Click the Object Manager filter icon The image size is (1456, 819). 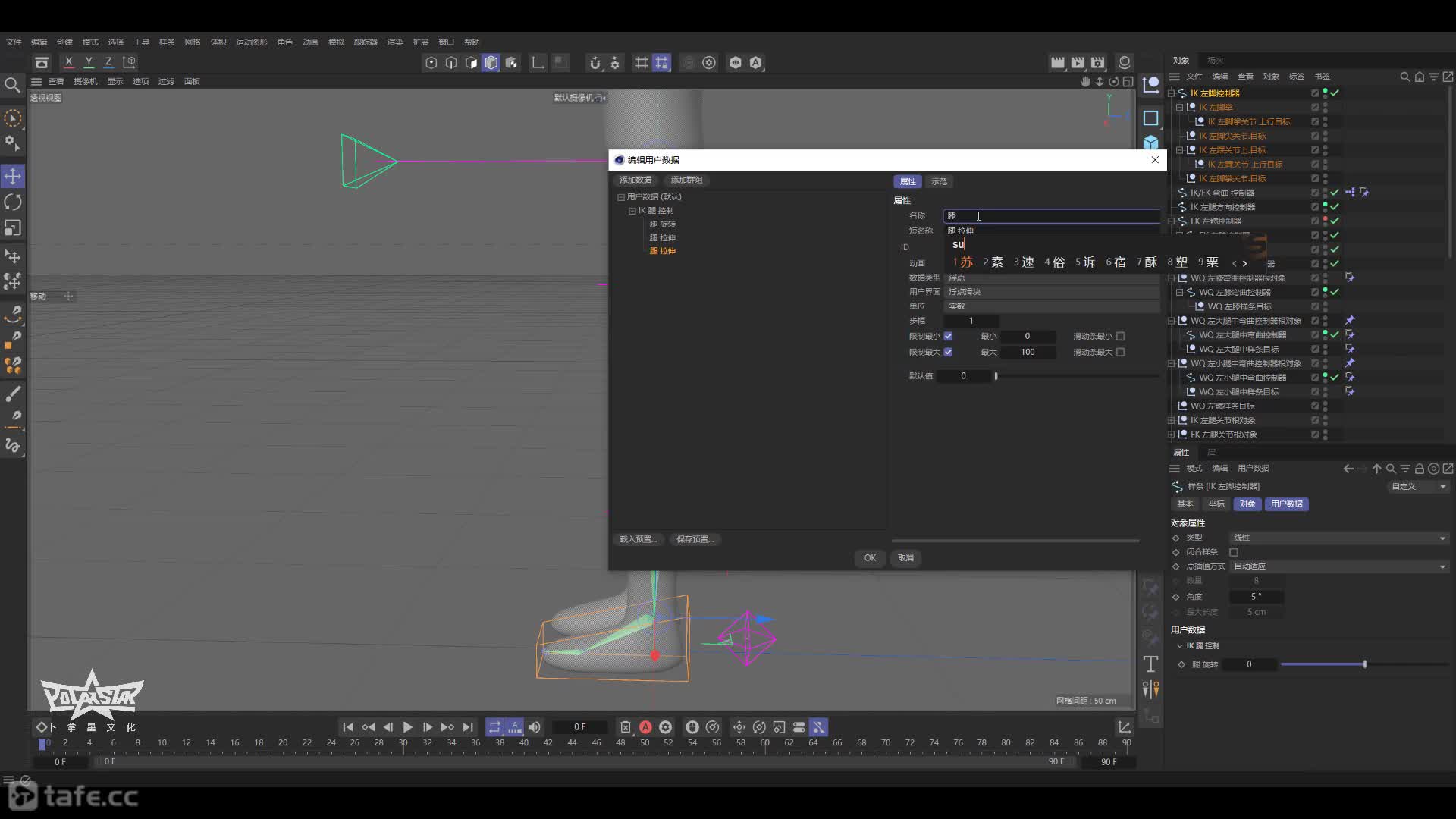tap(1433, 77)
